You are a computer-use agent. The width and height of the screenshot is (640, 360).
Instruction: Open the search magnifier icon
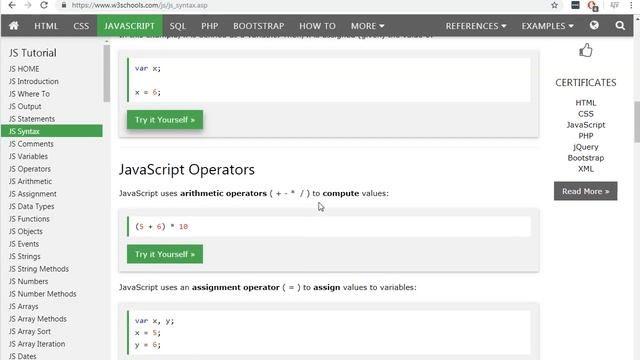[620, 26]
